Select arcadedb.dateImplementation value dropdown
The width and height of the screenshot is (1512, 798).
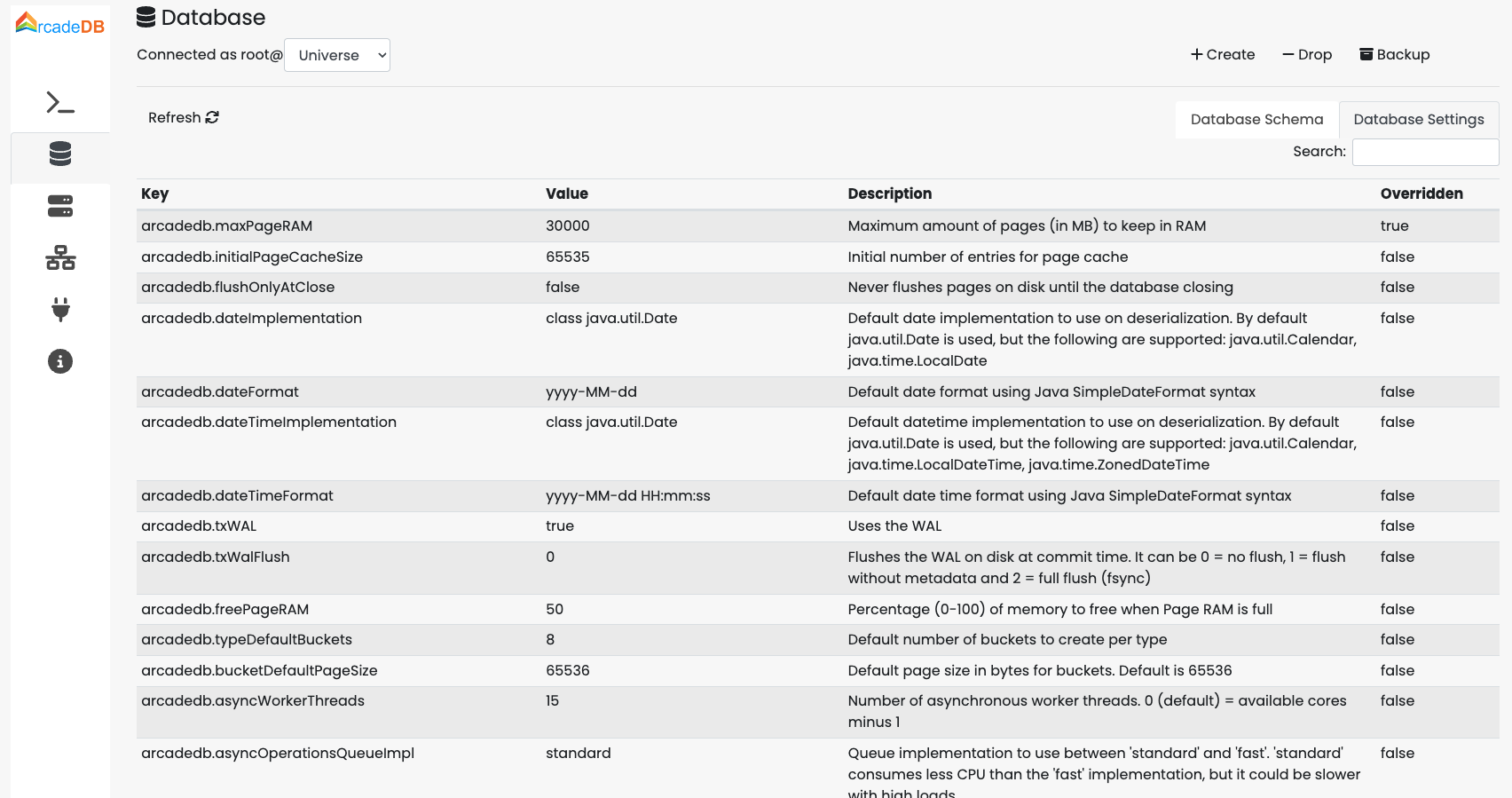tap(611, 318)
